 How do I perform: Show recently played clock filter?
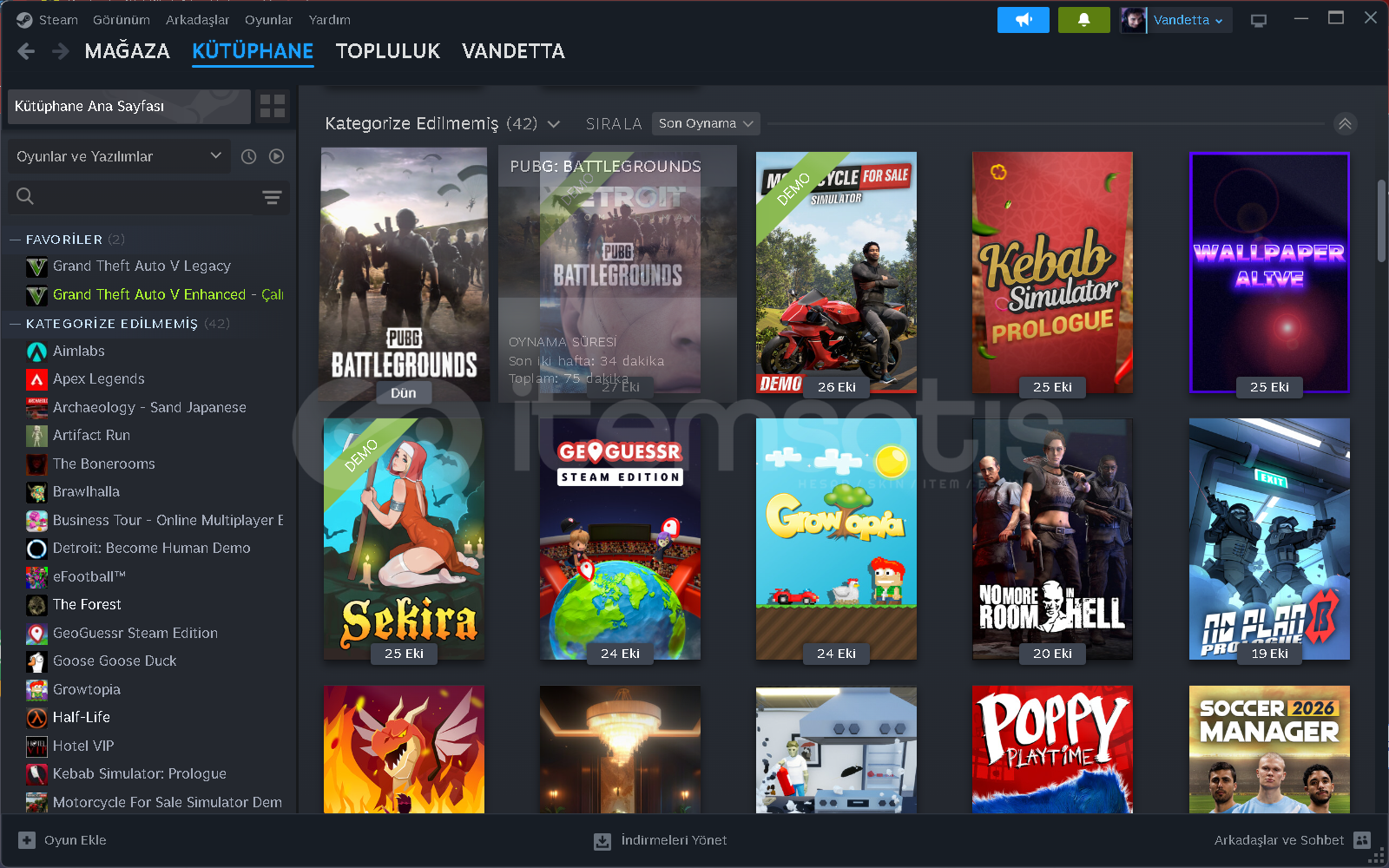pos(248,156)
